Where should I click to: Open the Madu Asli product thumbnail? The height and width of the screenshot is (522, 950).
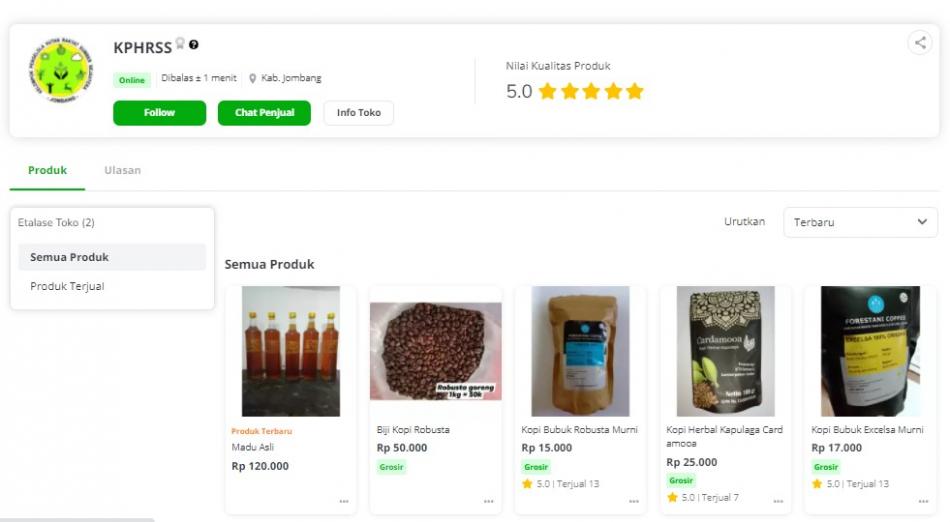pos(290,351)
